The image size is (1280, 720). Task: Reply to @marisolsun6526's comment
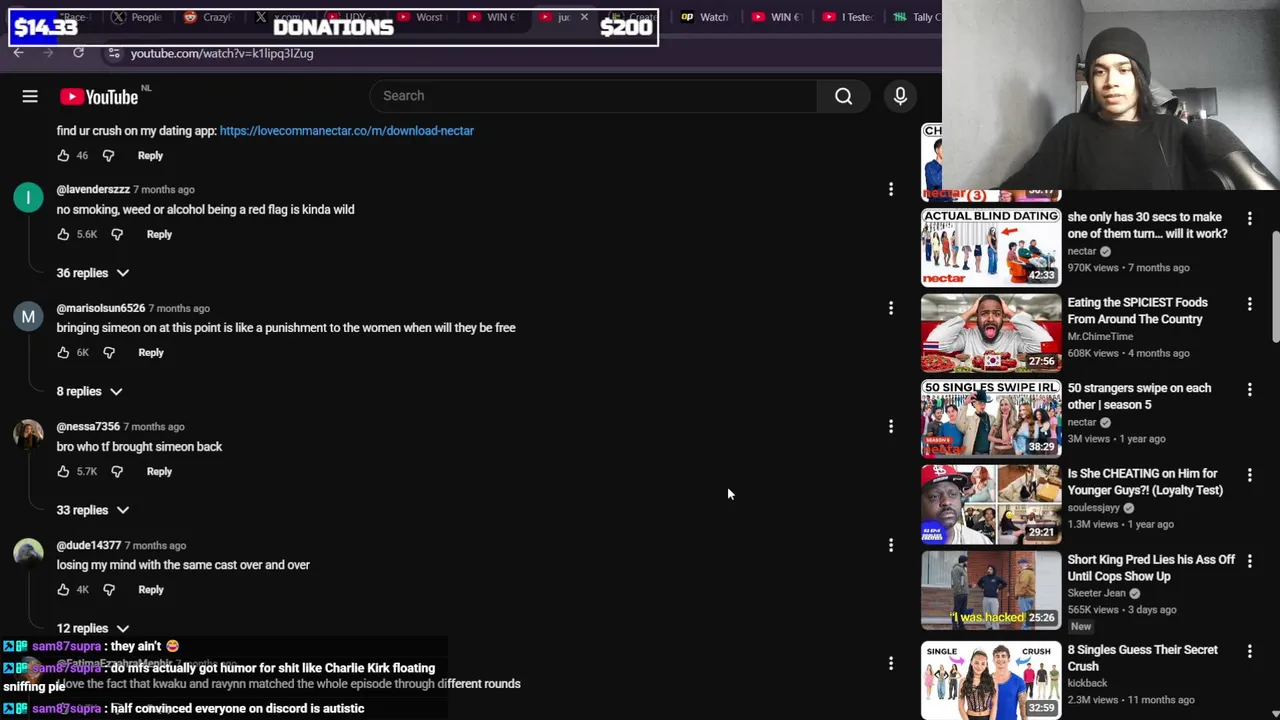pyautogui.click(x=151, y=352)
